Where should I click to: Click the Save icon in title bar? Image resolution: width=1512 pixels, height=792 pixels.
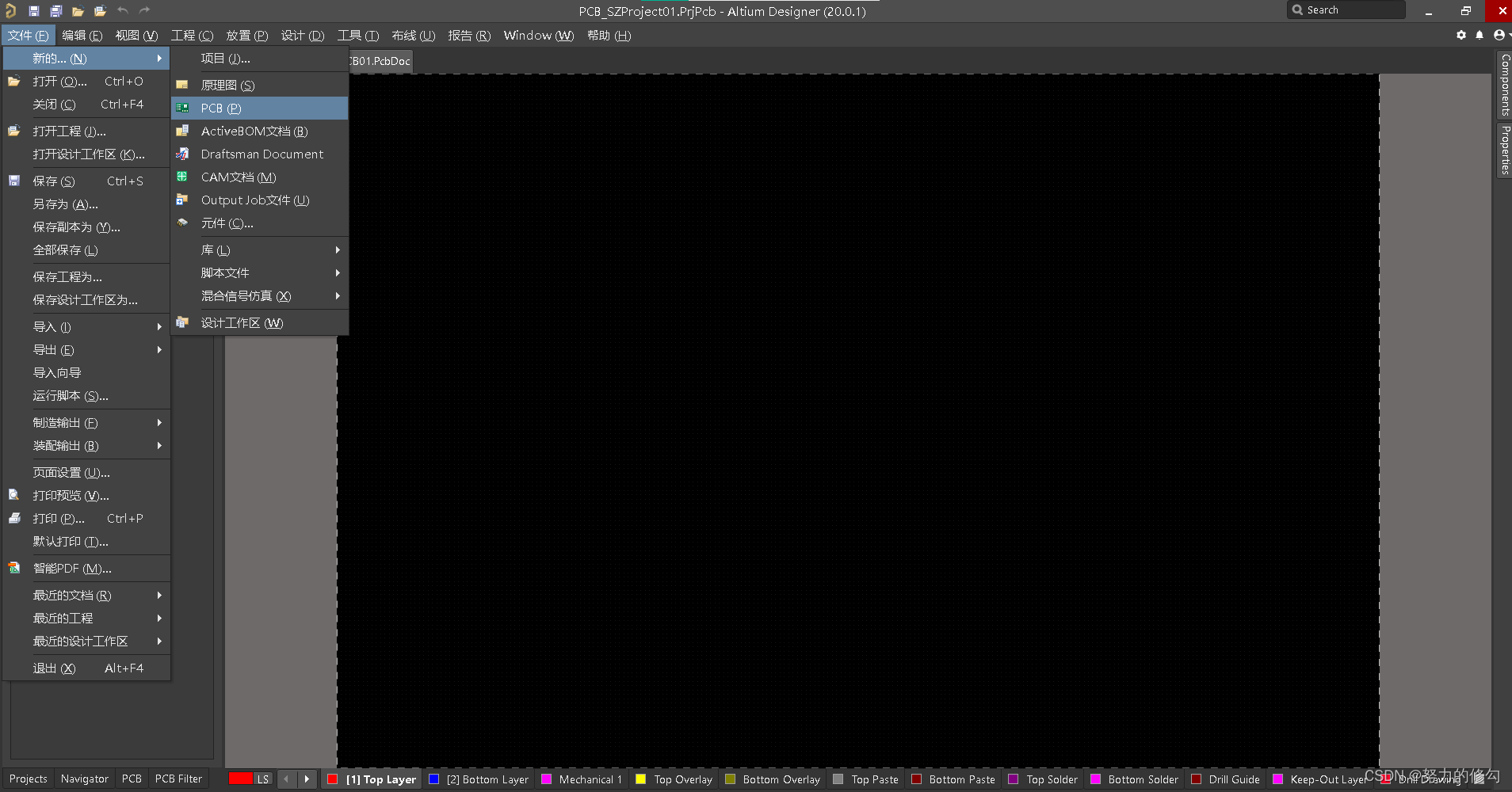(x=34, y=11)
